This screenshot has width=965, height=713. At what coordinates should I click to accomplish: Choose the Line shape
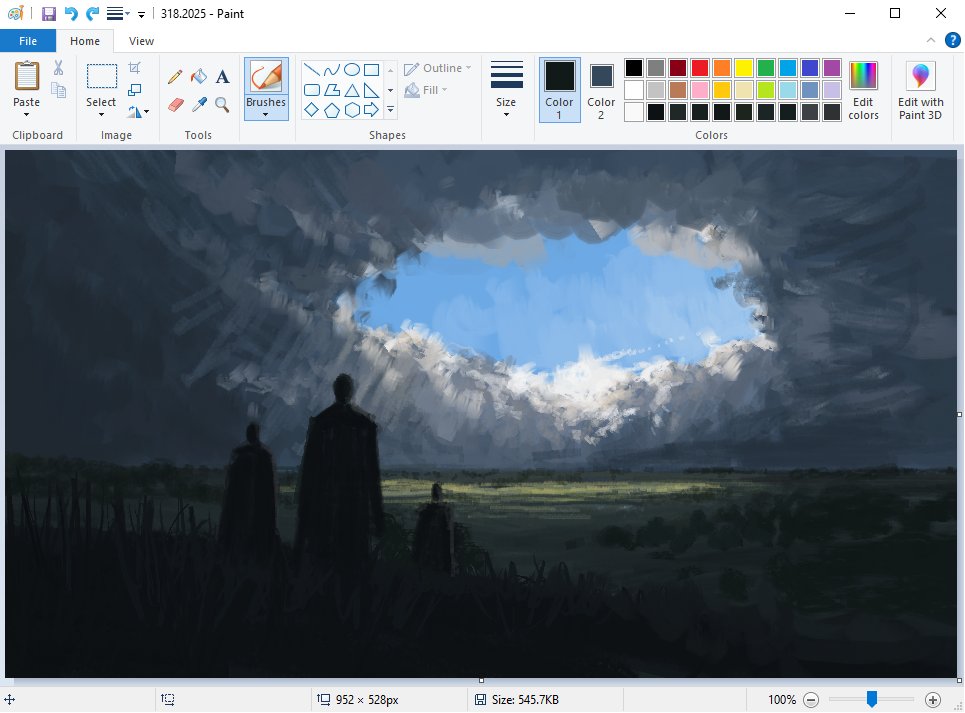click(311, 70)
